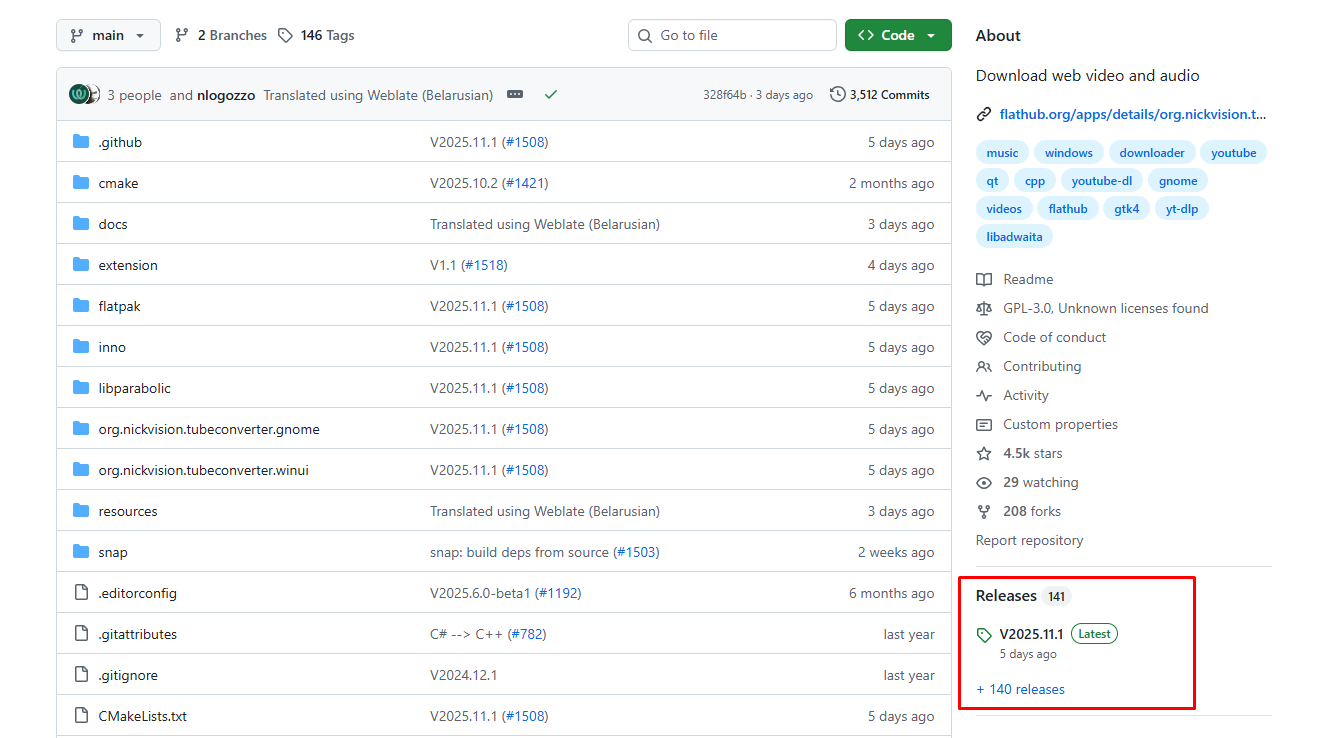Open the main branch dropdown
The image size is (1330, 738).
[x=108, y=35]
